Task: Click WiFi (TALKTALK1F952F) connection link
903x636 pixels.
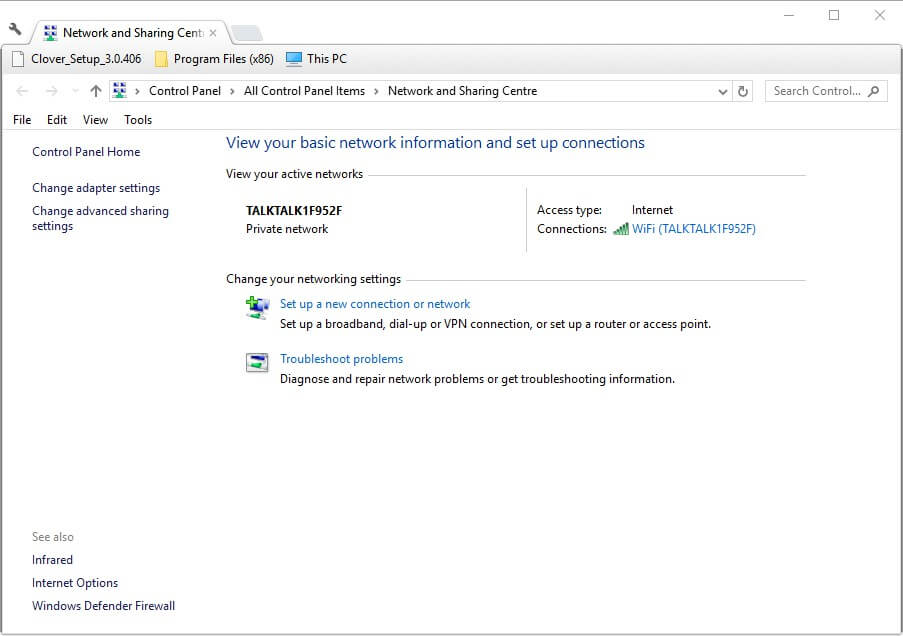Action: 694,229
